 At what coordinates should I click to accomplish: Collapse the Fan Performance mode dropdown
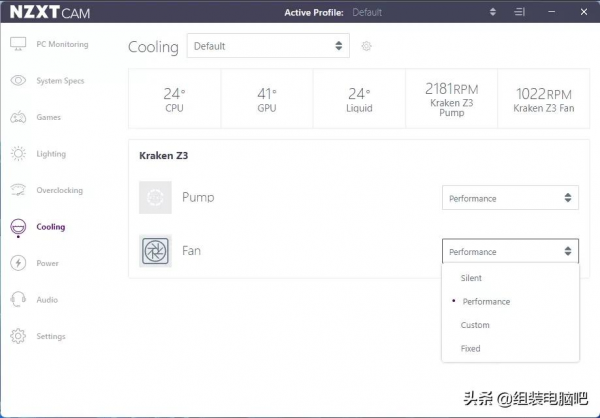(x=510, y=252)
